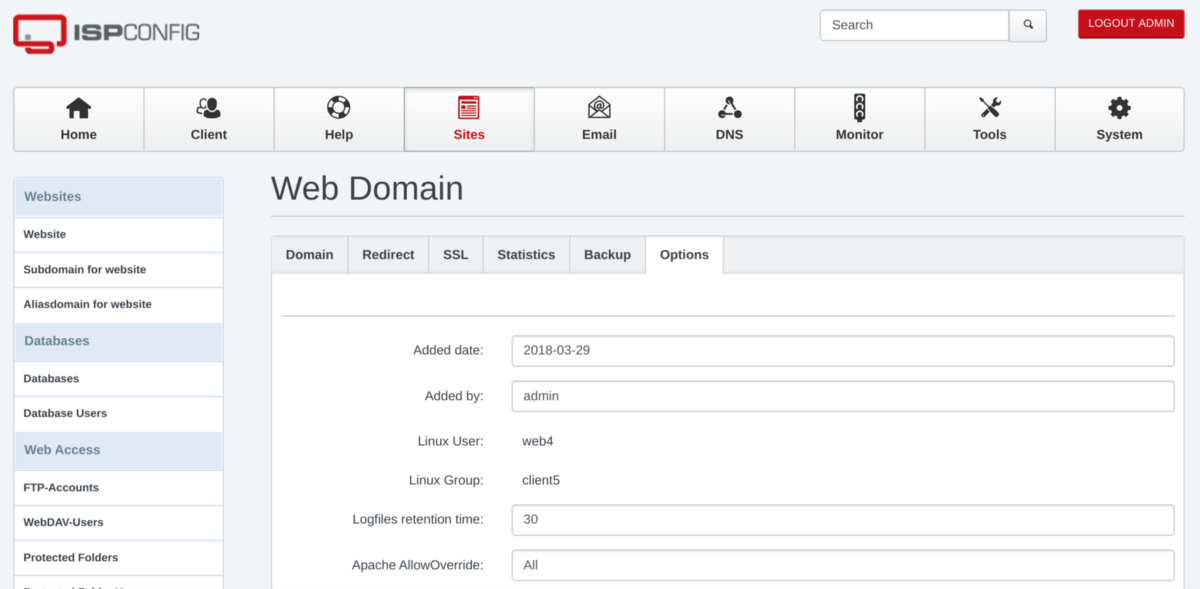1200x589 pixels.
Task: Click inside the Logfiles retention time field
Action: point(842,520)
